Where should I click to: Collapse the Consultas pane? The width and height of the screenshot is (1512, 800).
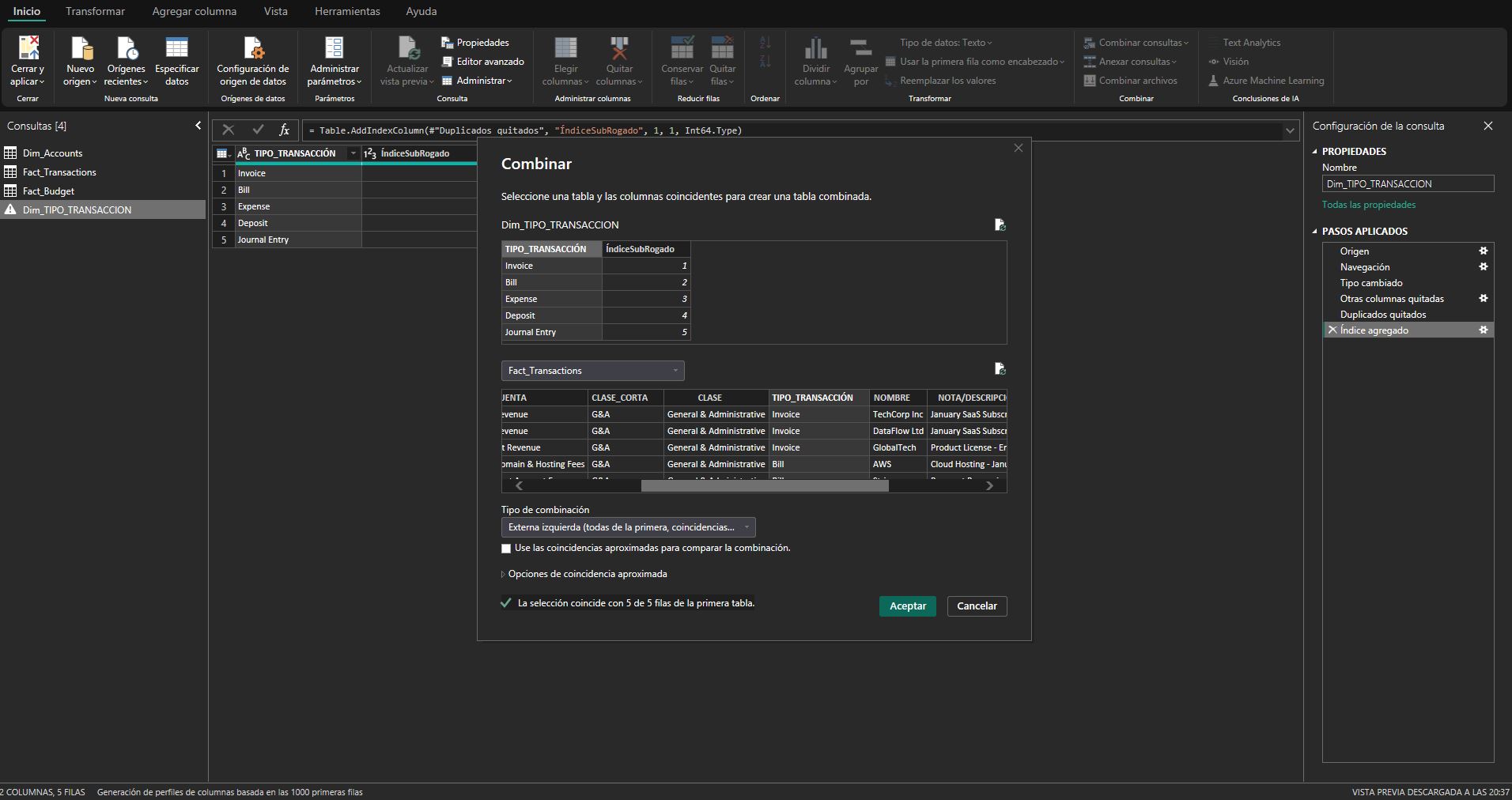tap(198, 126)
